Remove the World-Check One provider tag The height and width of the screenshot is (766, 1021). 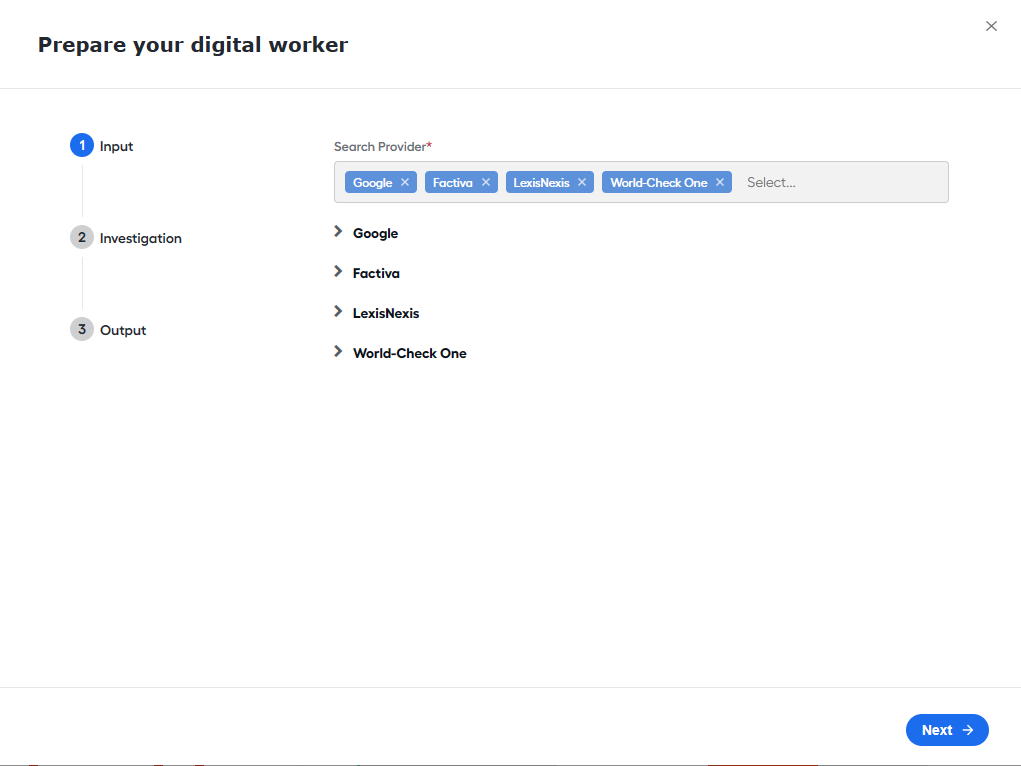tap(720, 182)
